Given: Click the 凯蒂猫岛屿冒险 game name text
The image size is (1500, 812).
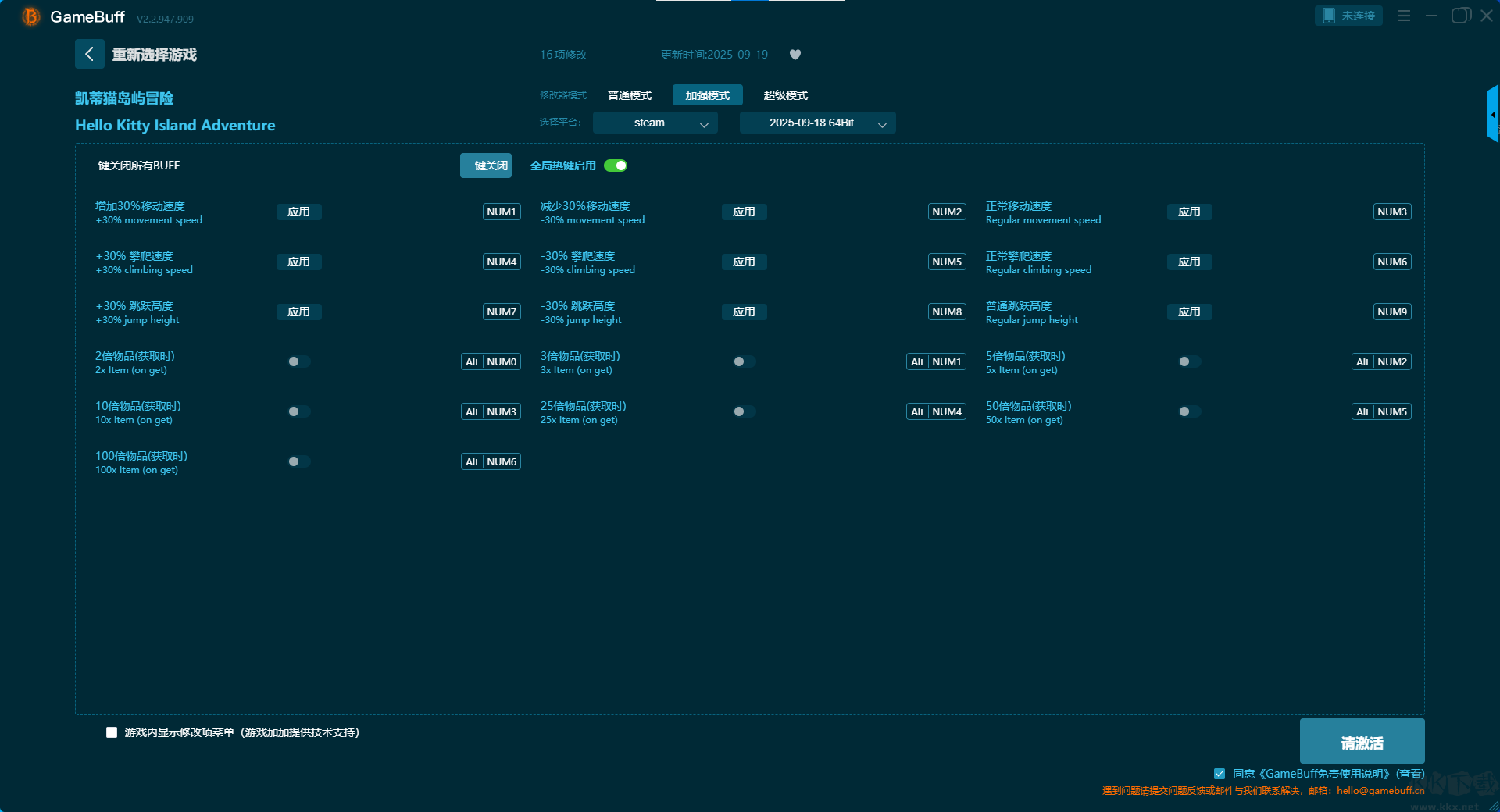Looking at the screenshot, I should pyautogui.click(x=124, y=98).
